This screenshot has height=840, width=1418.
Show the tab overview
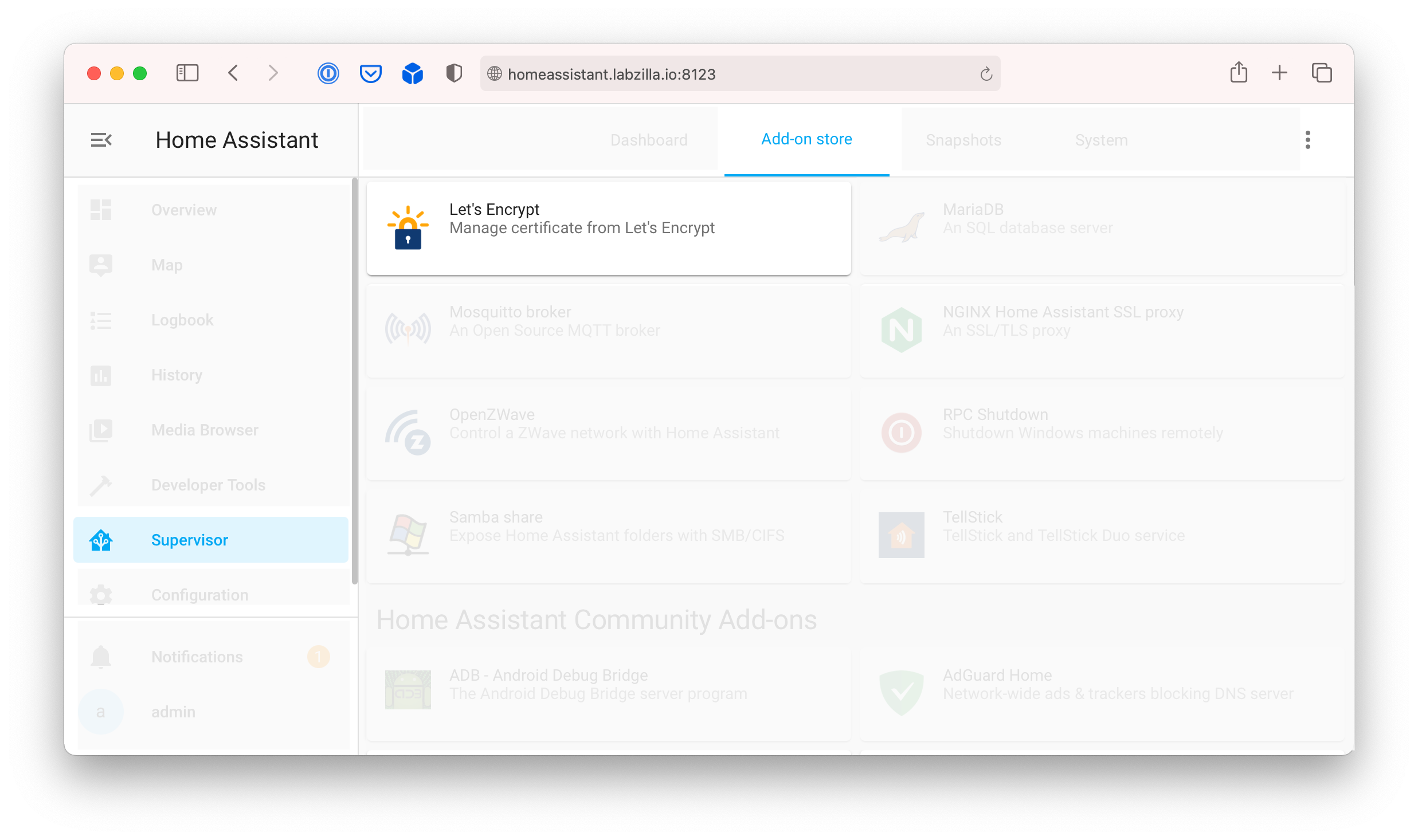click(1322, 73)
